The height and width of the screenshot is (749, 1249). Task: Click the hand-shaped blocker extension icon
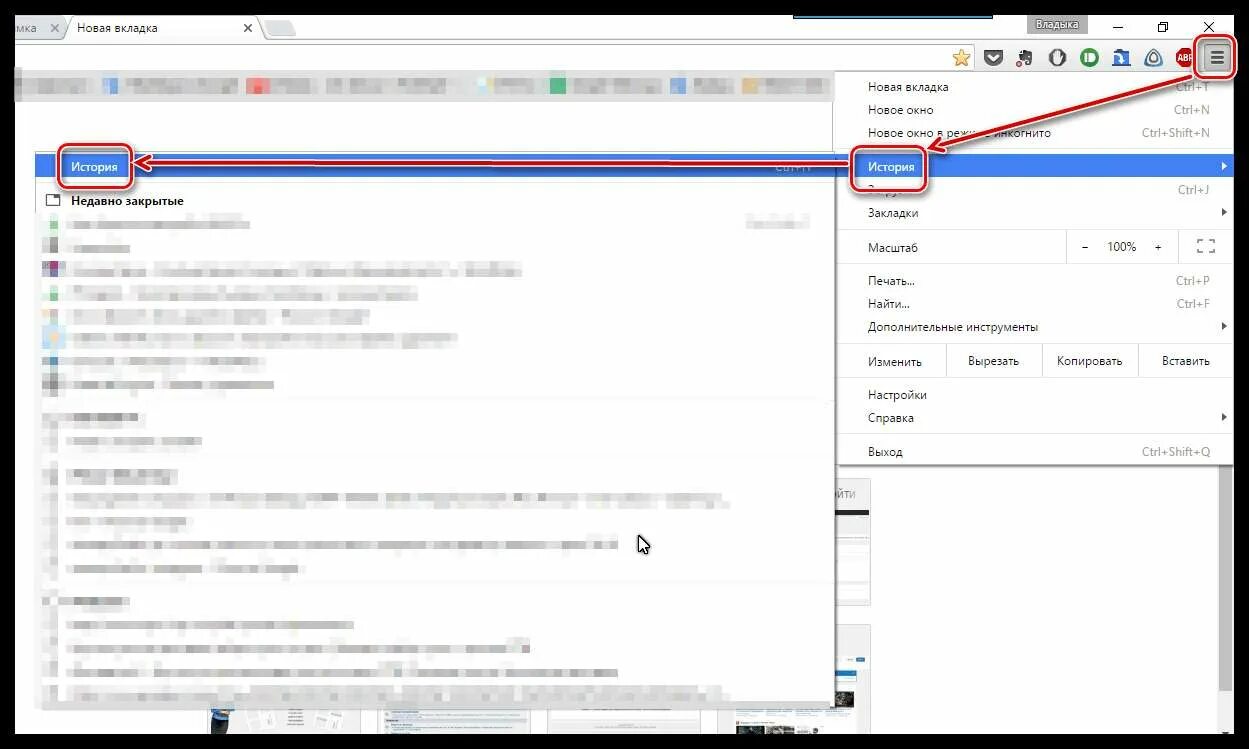(x=1057, y=58)
